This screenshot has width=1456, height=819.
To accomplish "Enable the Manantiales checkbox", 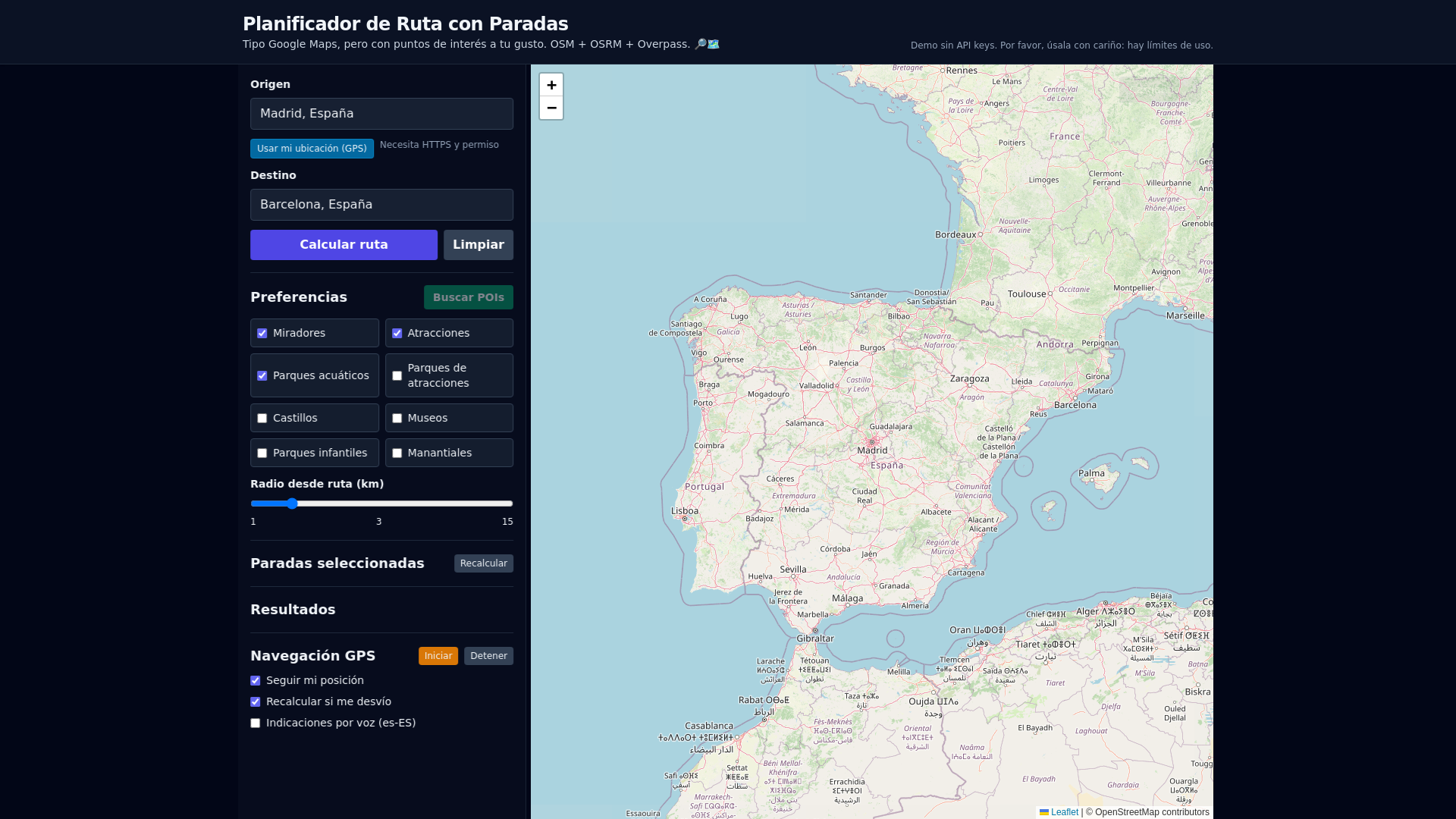I will (397, 453).
